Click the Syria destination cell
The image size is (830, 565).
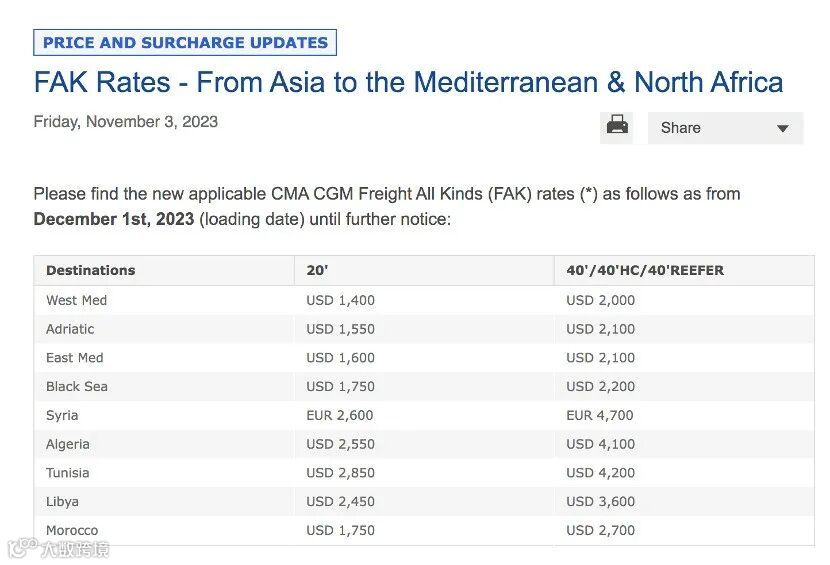62,415
